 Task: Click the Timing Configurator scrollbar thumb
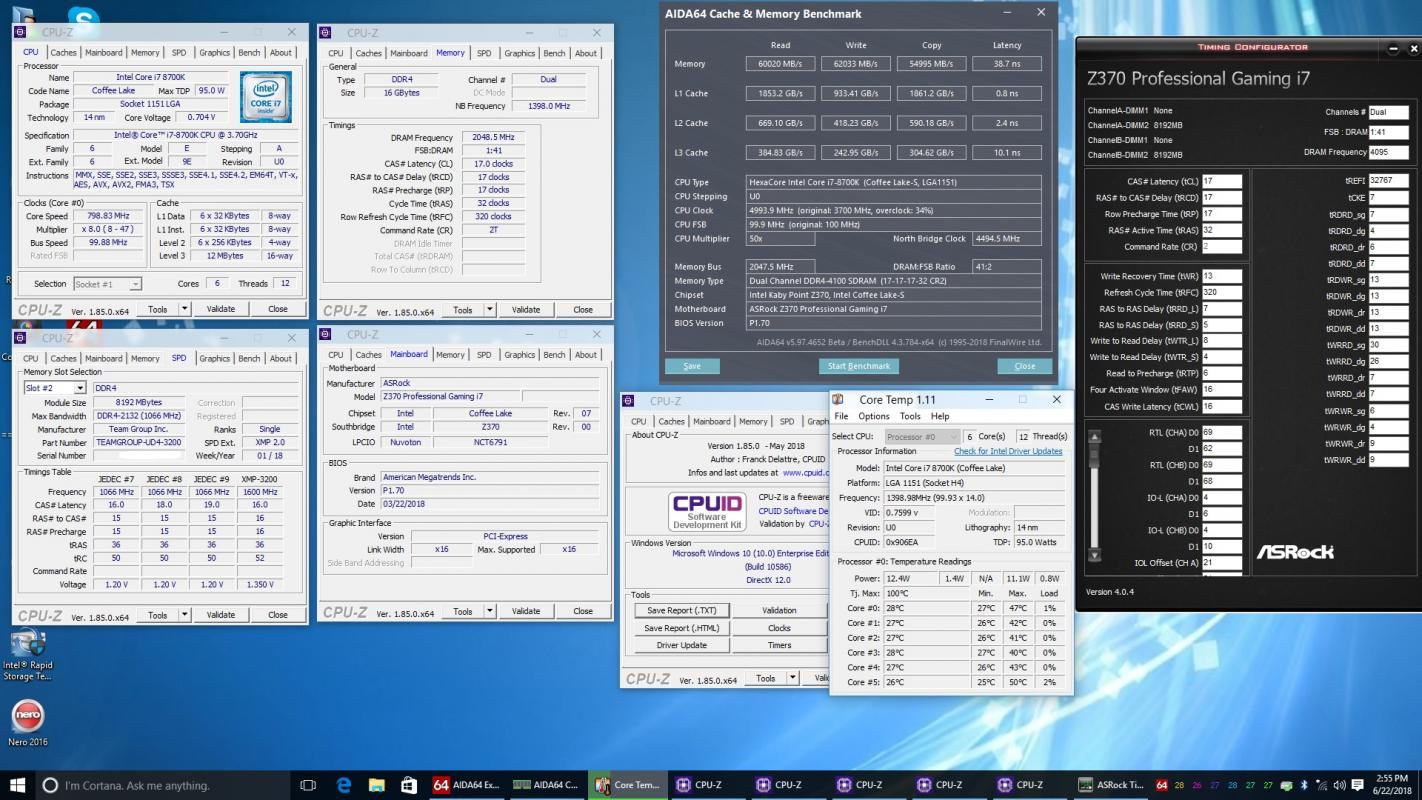1095,453
